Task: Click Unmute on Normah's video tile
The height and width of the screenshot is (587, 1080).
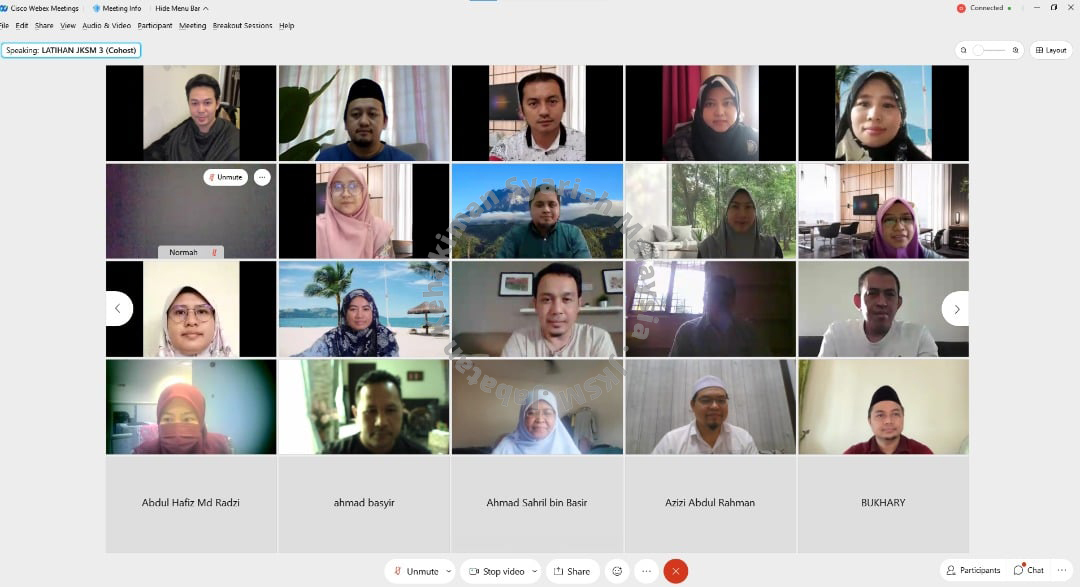Action: coord(226,177)
